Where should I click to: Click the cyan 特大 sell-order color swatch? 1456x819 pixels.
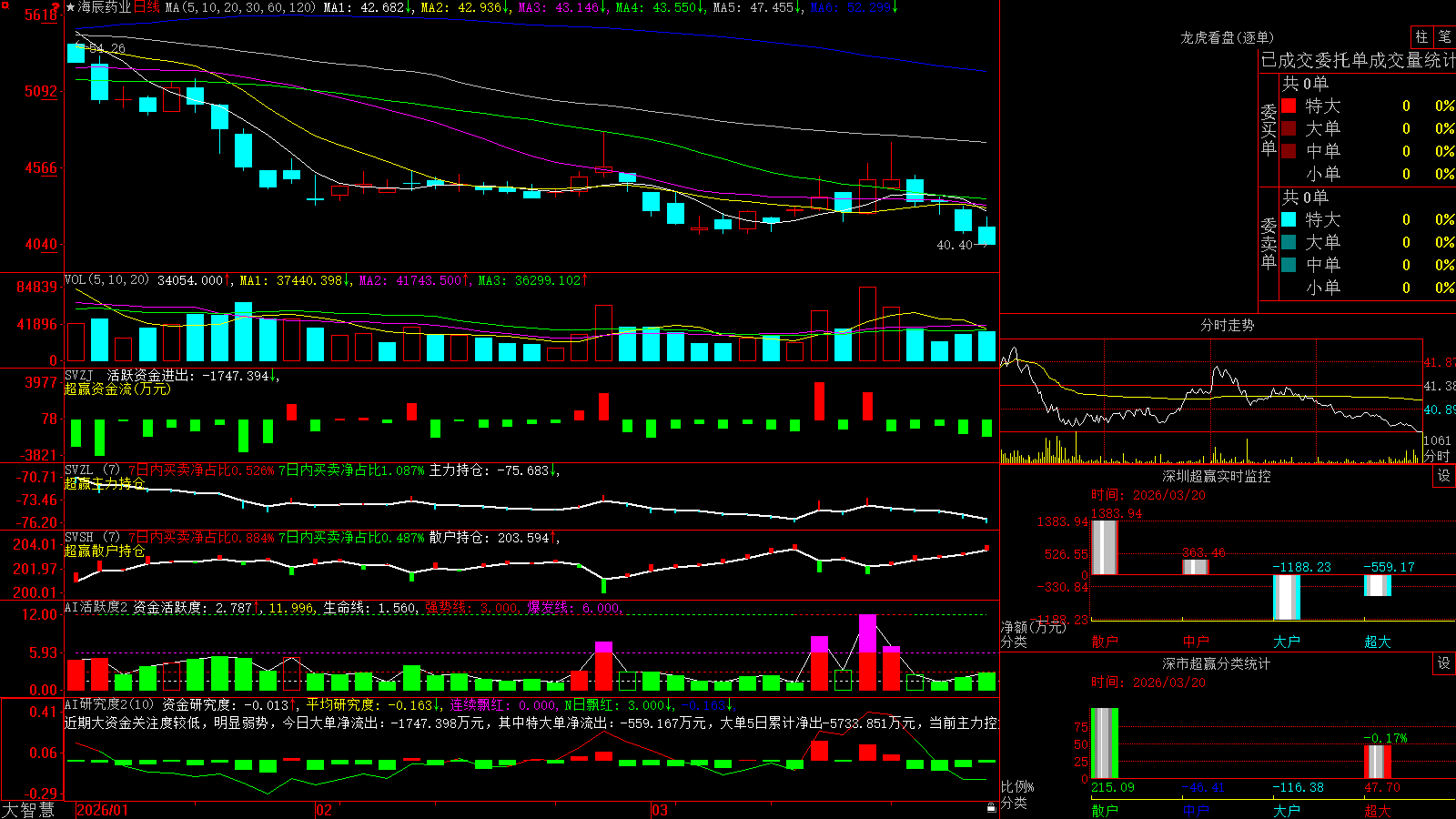[1289, 219]
